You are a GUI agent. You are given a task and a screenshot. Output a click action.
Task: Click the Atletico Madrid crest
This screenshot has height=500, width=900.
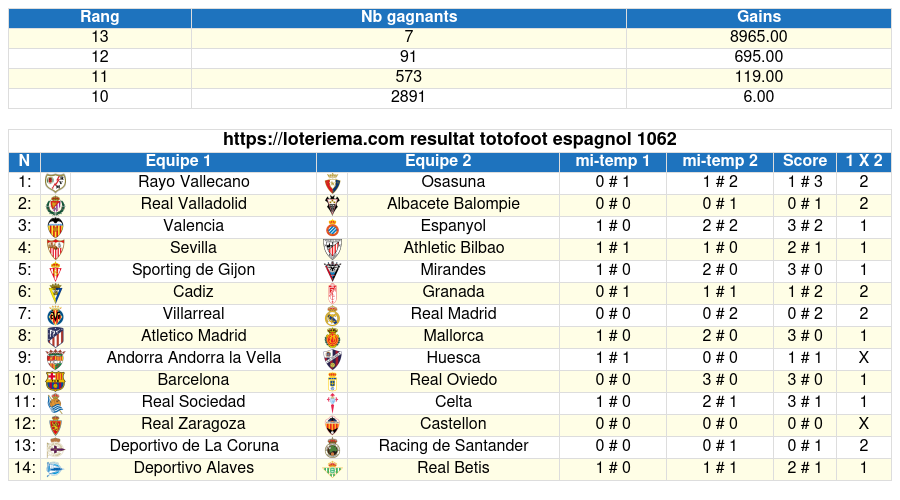(x=56, y=337)
